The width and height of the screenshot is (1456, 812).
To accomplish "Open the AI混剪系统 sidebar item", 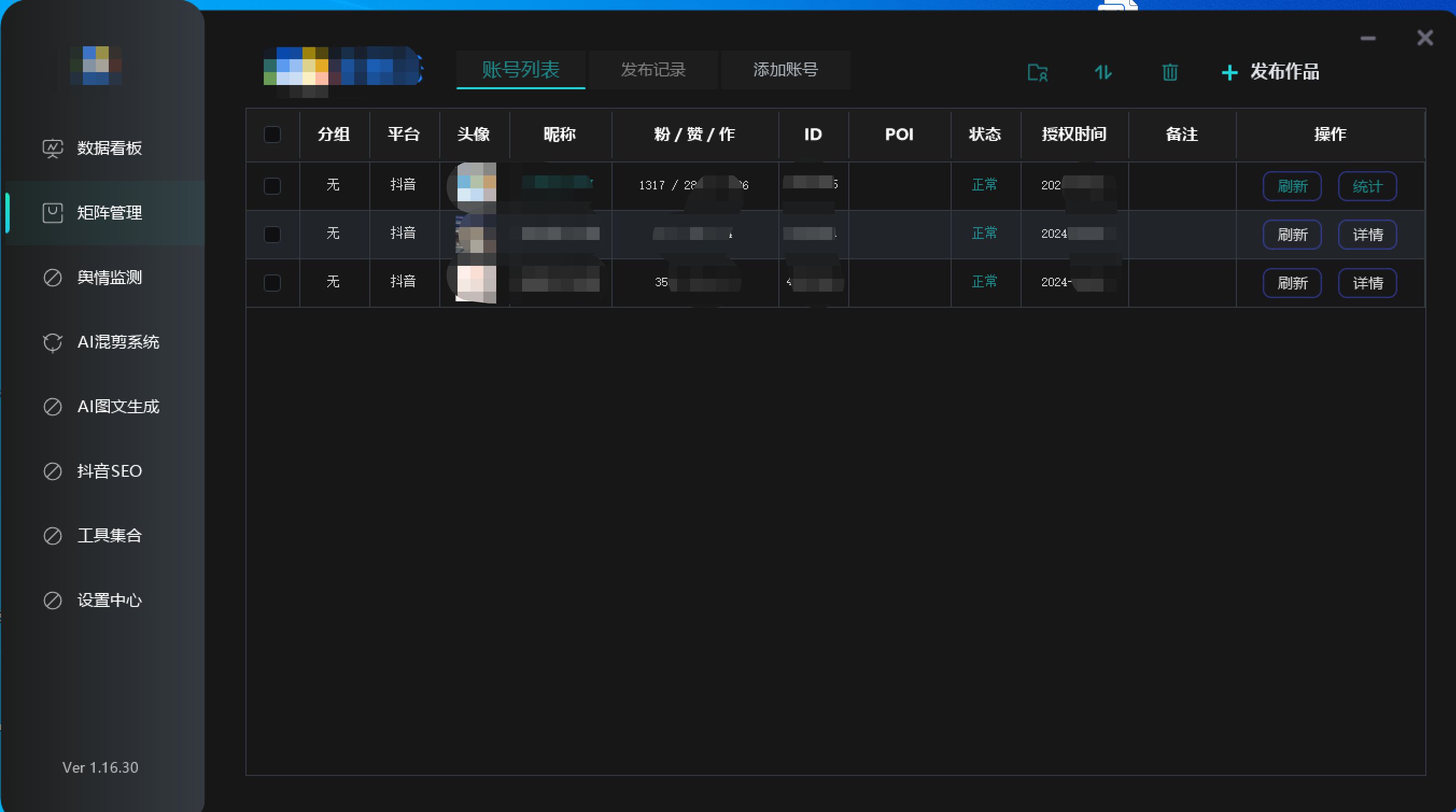I will coord(117,342).
